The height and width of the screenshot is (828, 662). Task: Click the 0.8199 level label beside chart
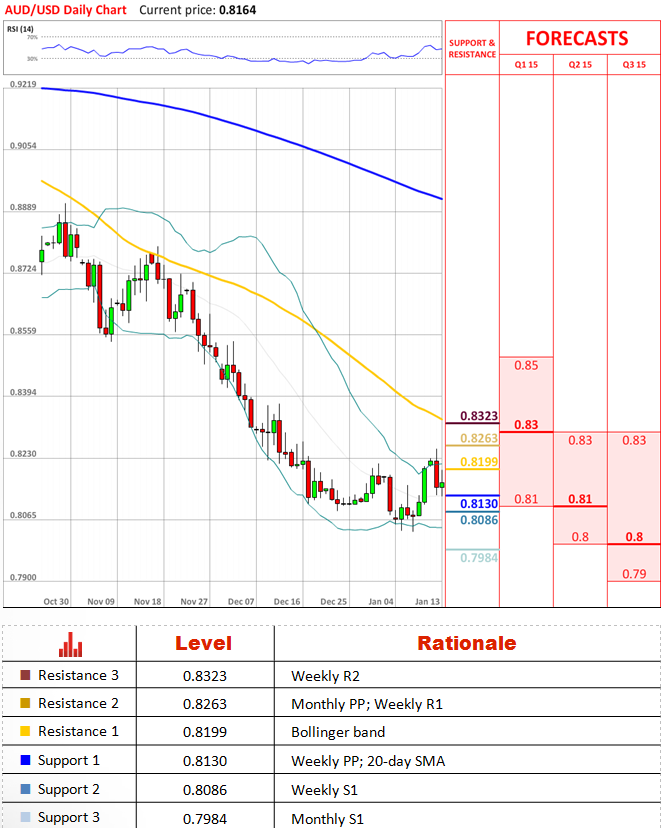[479, 462]
